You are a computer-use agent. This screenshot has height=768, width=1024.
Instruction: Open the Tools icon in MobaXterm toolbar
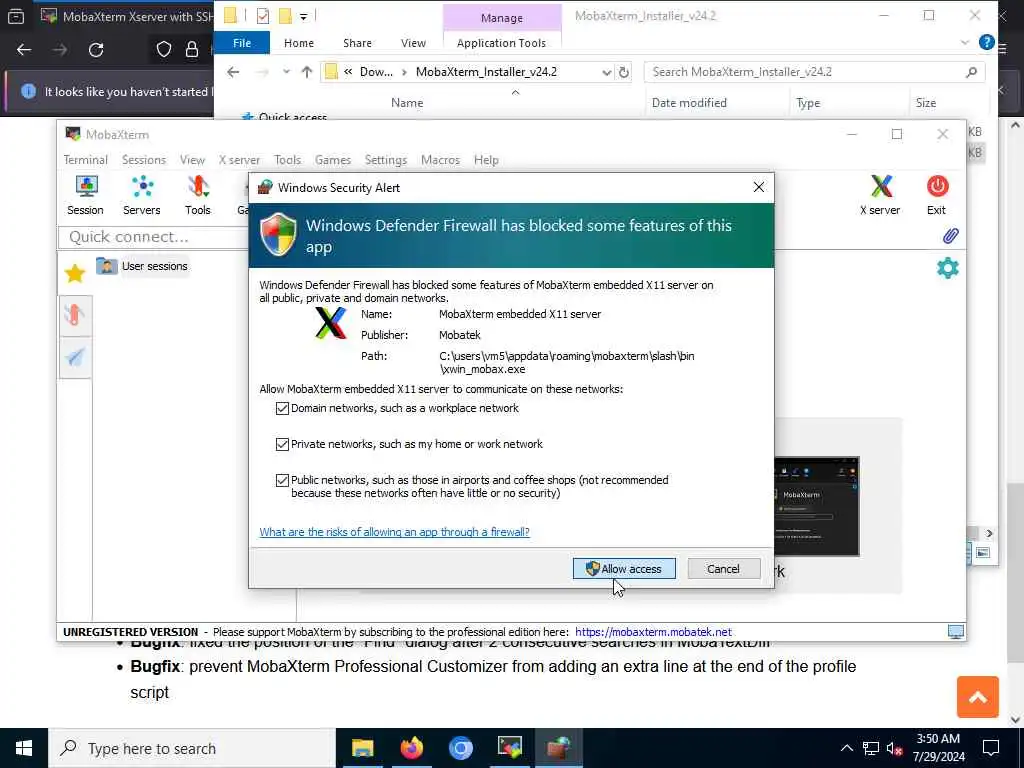(x=198, y=195)
